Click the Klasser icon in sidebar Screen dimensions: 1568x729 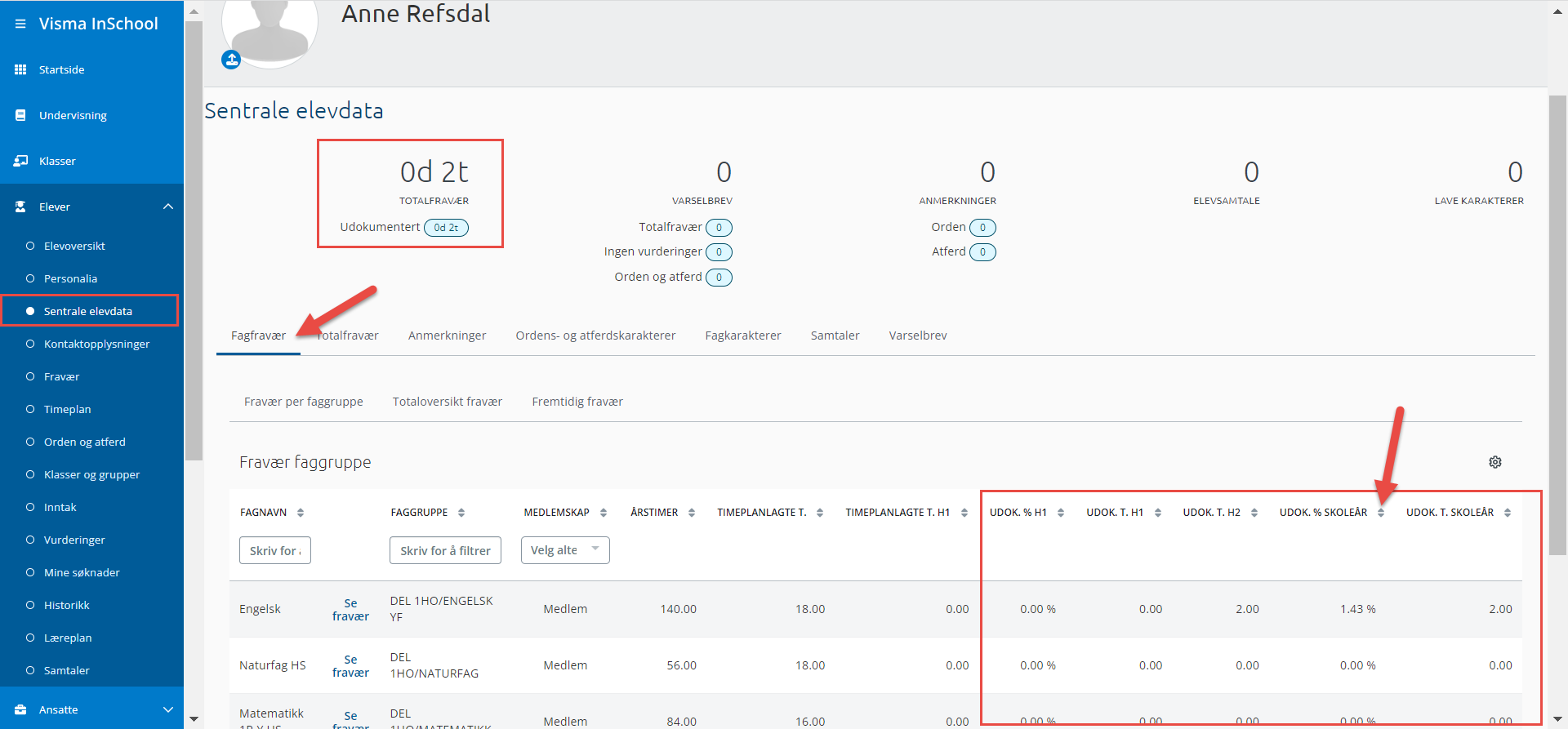(x=20, y=161)
